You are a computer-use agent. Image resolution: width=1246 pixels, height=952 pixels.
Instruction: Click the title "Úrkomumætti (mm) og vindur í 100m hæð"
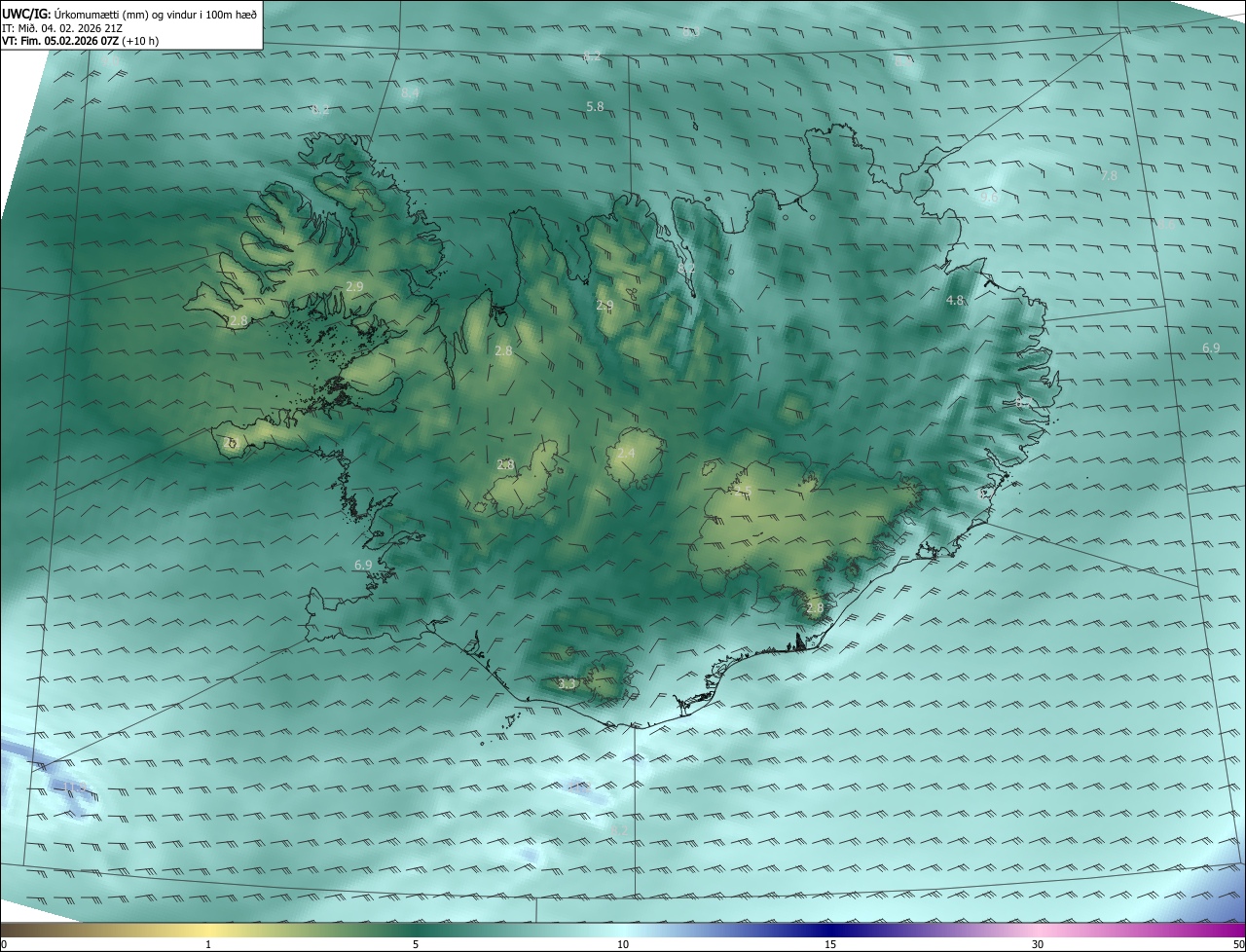coord(156,14)
